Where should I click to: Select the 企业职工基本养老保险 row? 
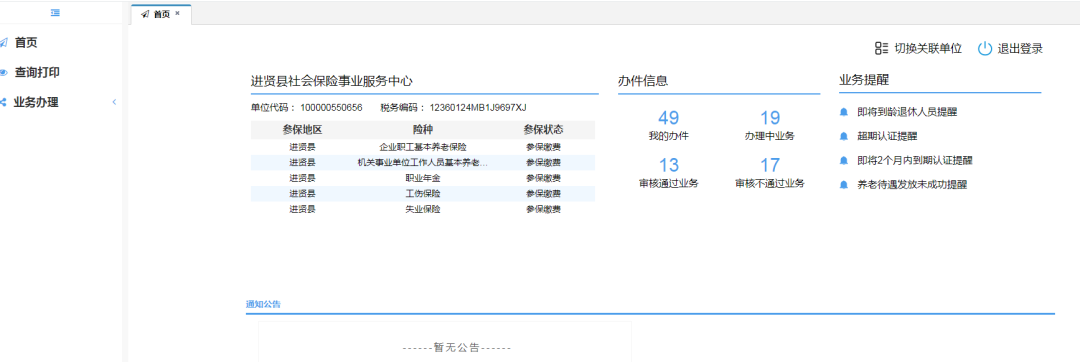click(x=423, y=147)
